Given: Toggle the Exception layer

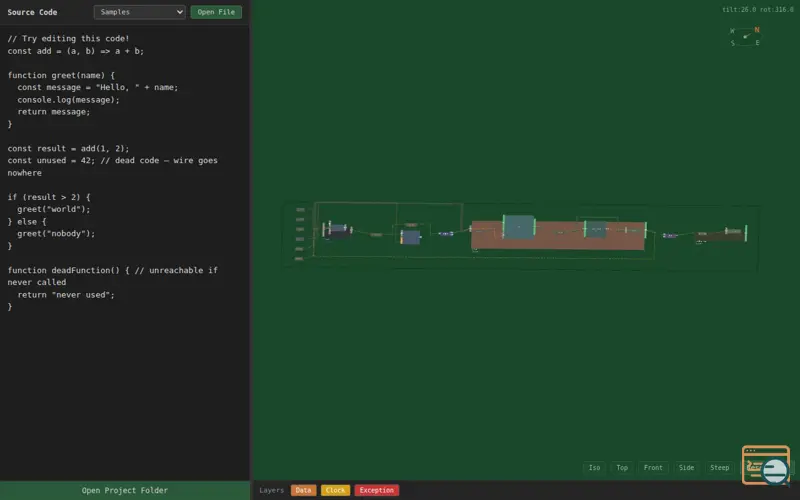Looking at the screenshot, I should [x=377, y=490].
